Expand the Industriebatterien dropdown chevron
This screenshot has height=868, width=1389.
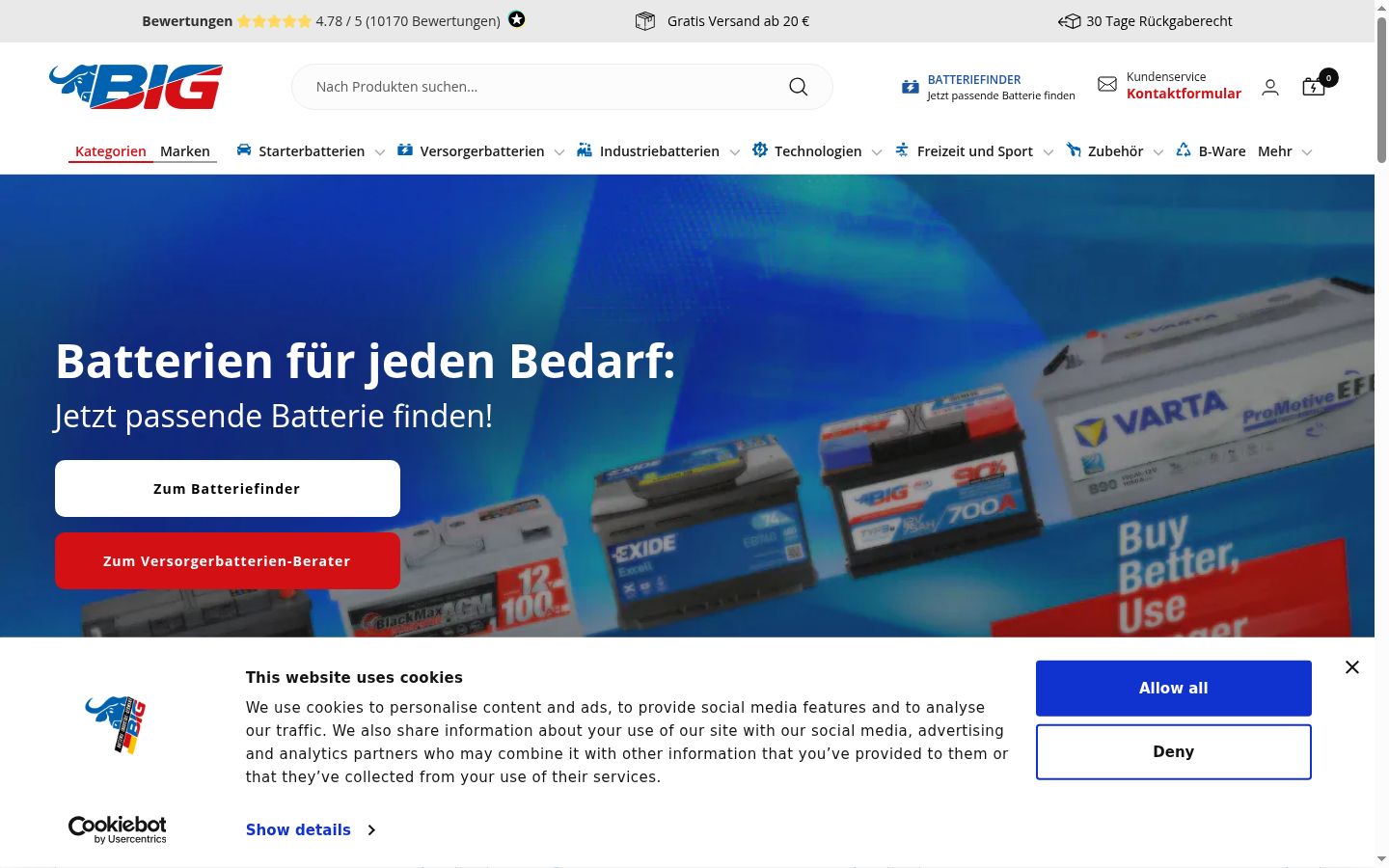[x=735, y=152]
